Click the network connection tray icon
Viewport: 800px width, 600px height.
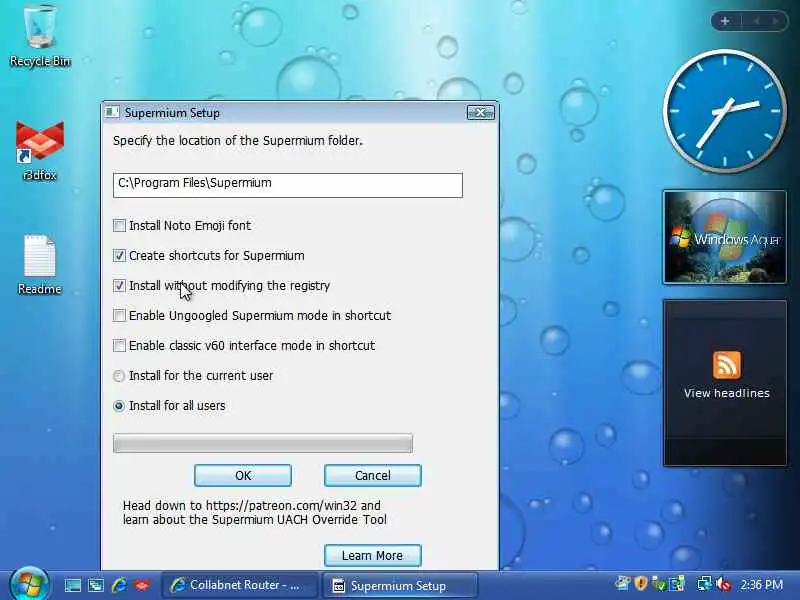point(705,584)
